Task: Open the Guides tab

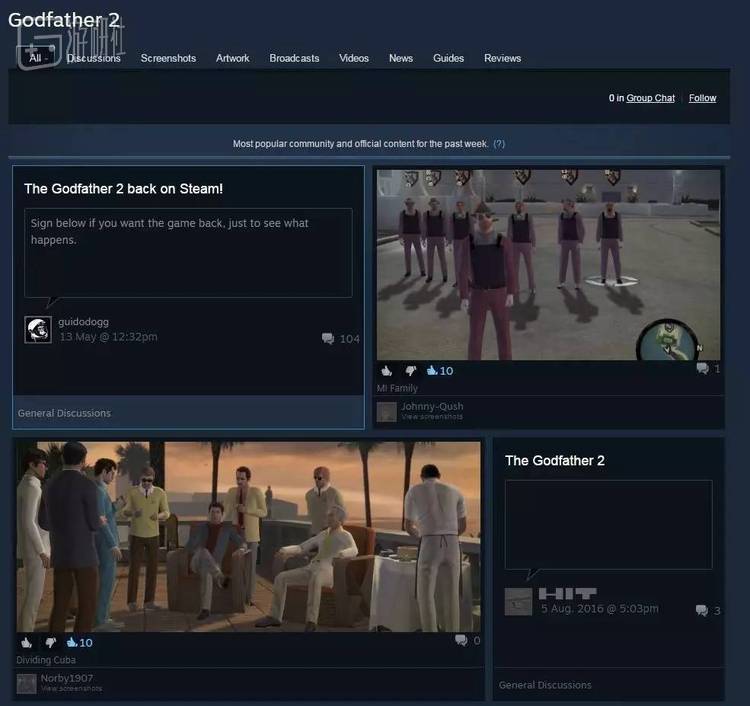Action: tap(448, 58)
